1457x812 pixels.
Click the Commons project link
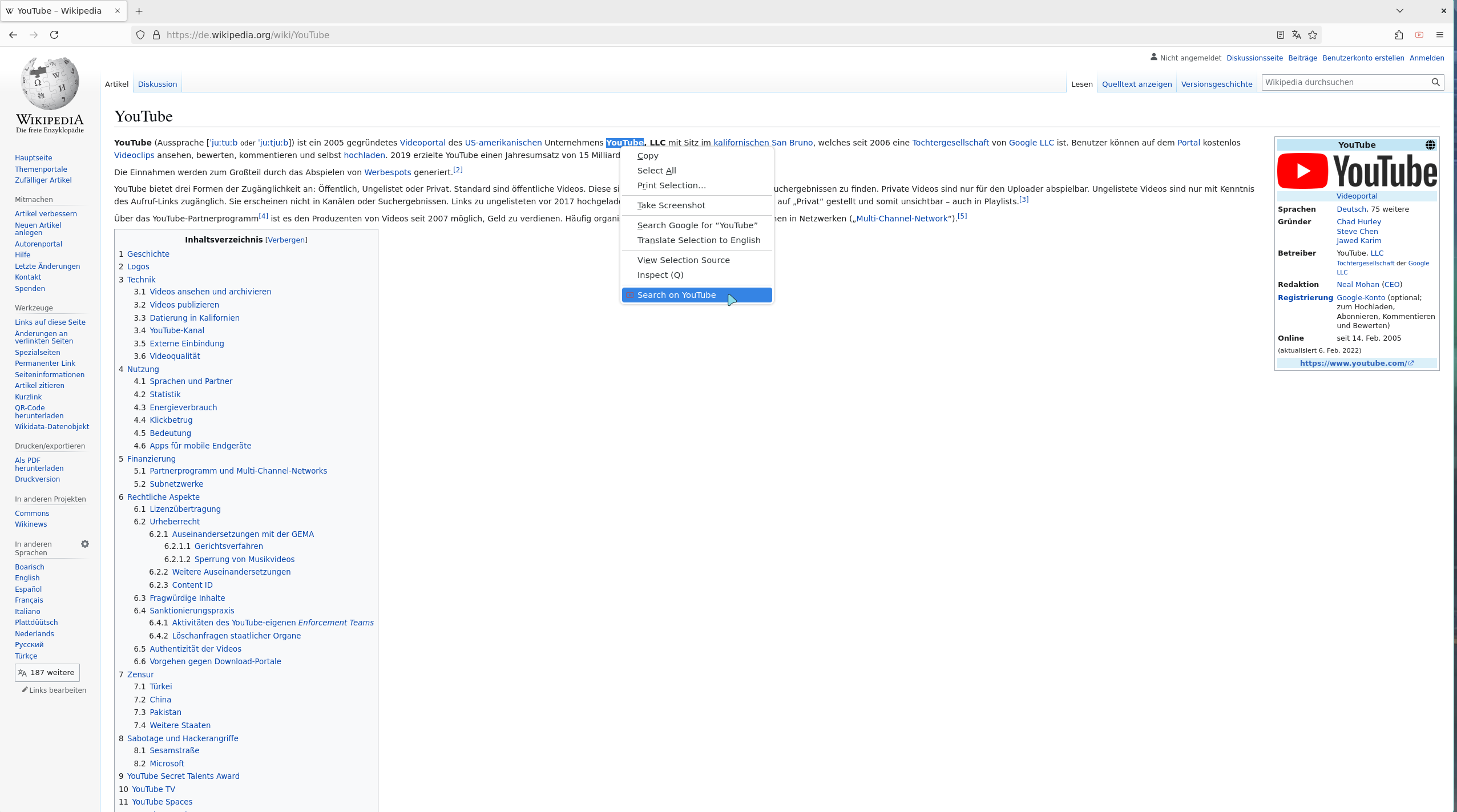(x=32, y=513)
